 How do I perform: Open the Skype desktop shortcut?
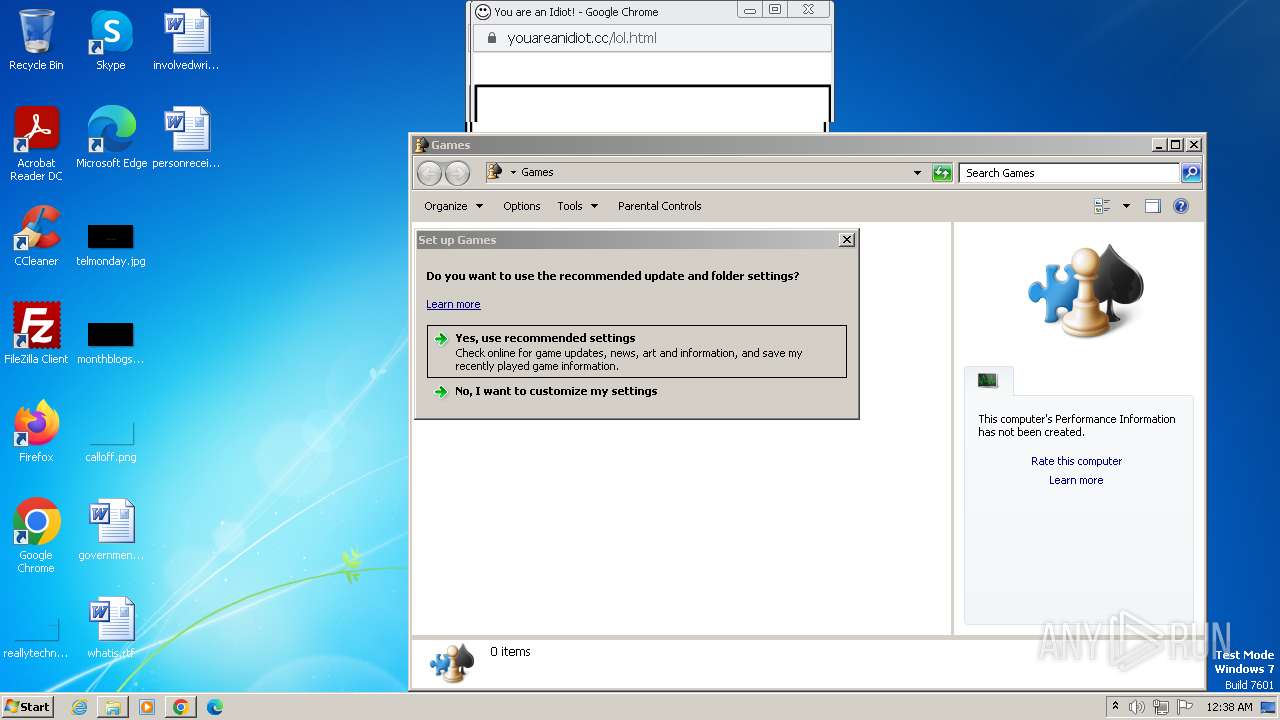[x=110, y=40]
